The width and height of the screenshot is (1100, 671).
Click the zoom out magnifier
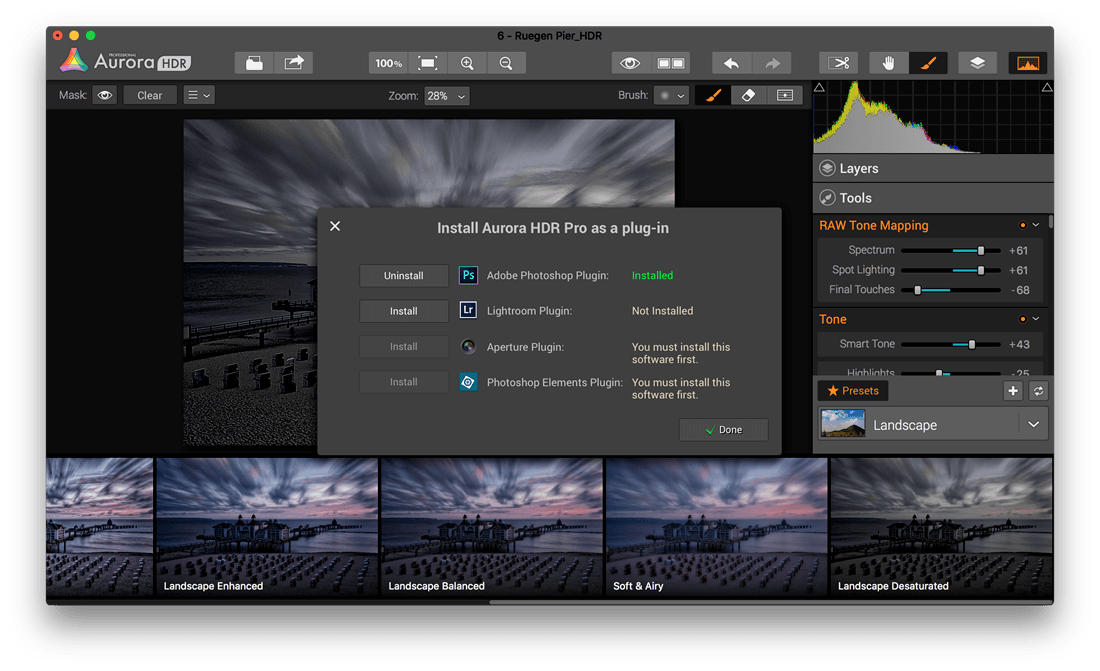pos(506,63)
